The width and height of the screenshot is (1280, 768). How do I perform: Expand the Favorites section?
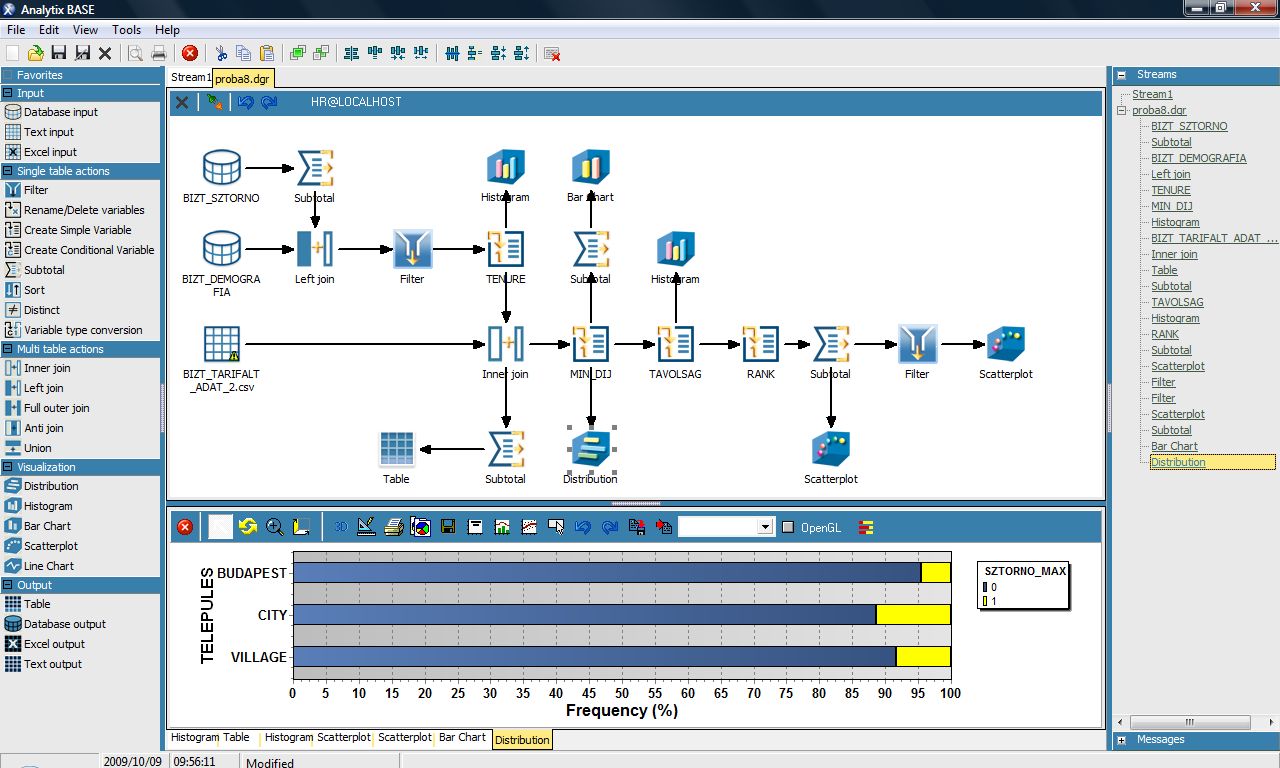pyautogui.click(x=8, y=75)
